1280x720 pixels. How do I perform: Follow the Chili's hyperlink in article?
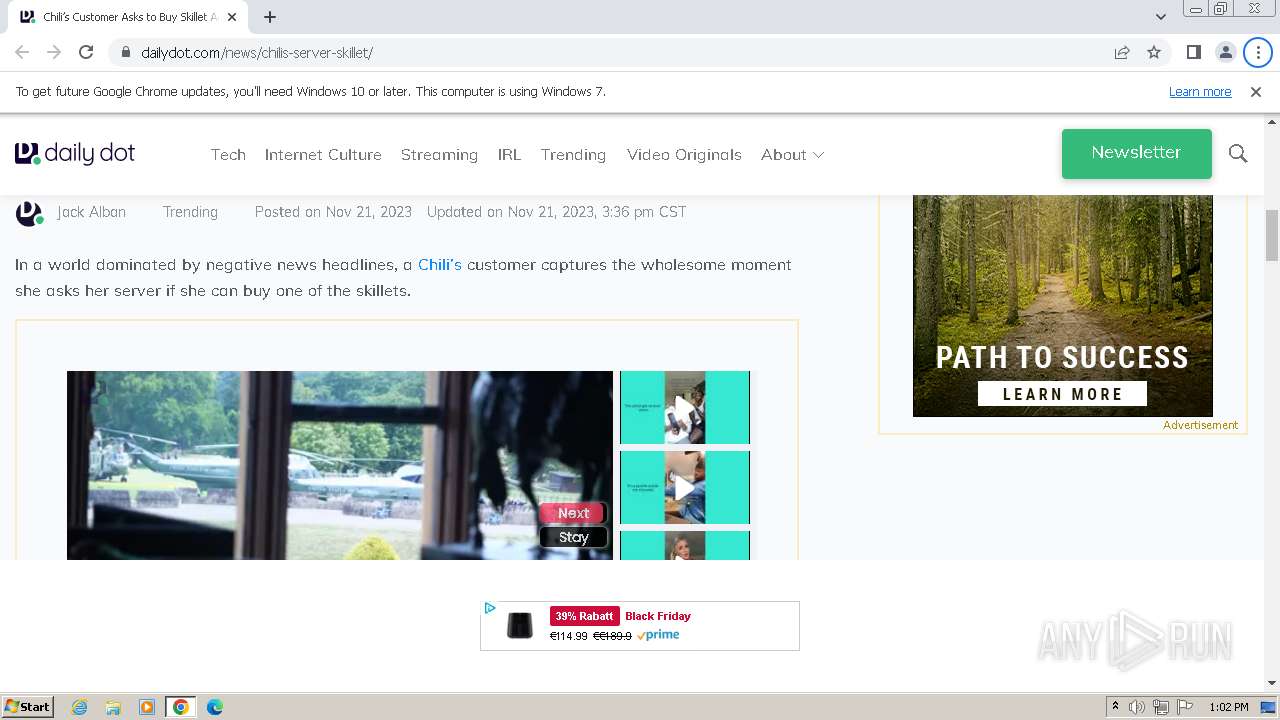(440, 265)
